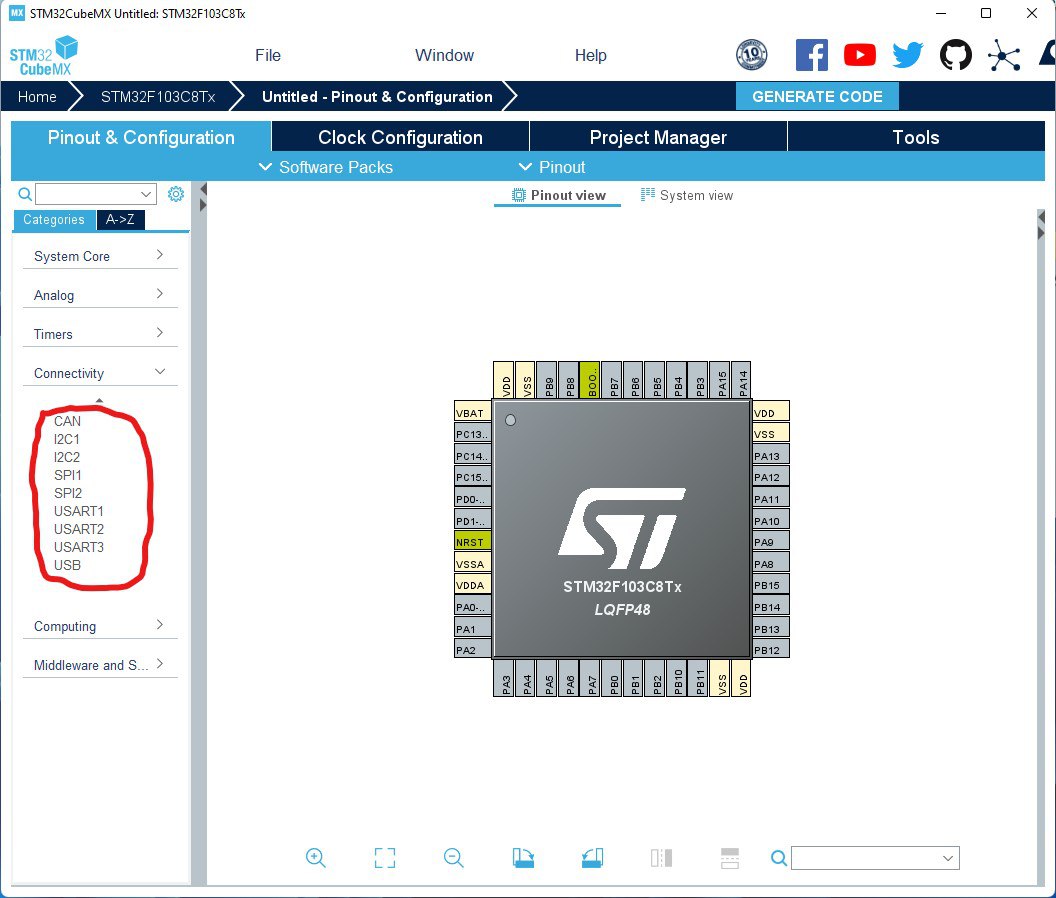Click the PA9 pin on the chip diagram

point(769,541)
